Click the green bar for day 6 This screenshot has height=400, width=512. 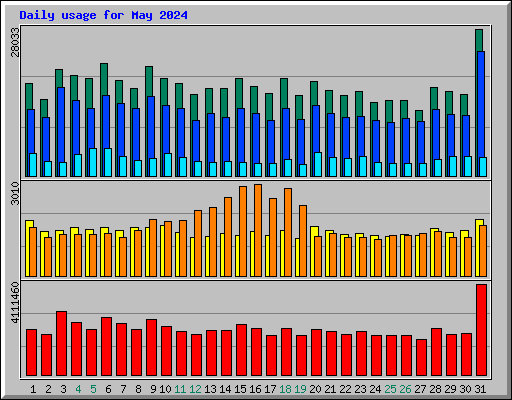[x=104, y=79]
